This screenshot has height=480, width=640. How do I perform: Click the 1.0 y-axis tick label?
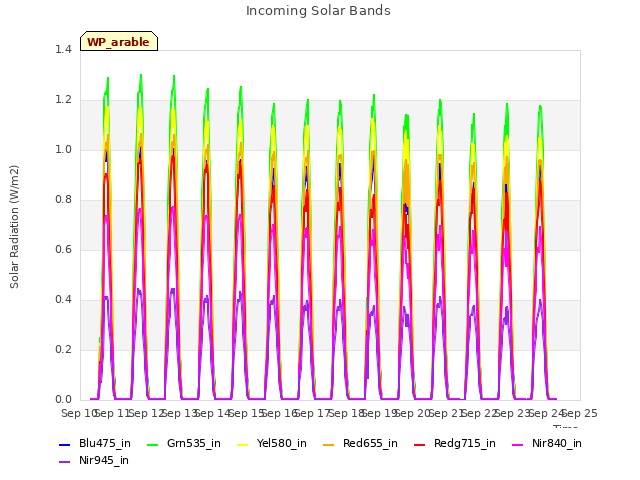[63, 150]
